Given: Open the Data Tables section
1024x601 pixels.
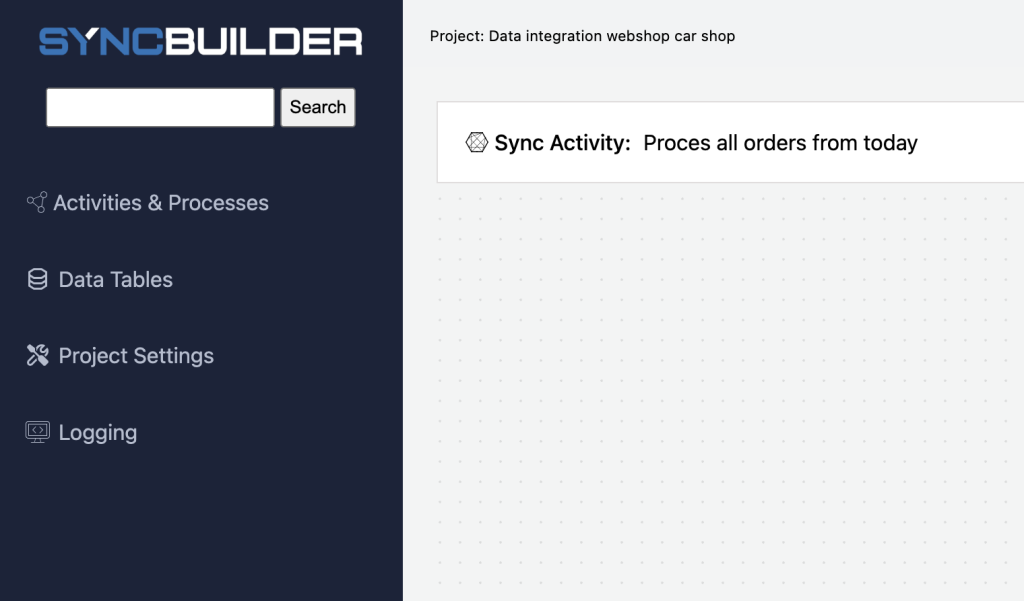Looking at the screenshot, I should 116,280.
